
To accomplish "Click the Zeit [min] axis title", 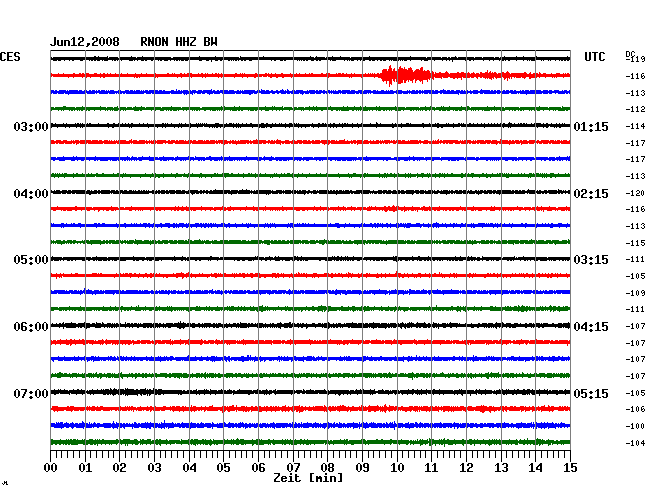I will pyautogui.click(x=308, y=478).
